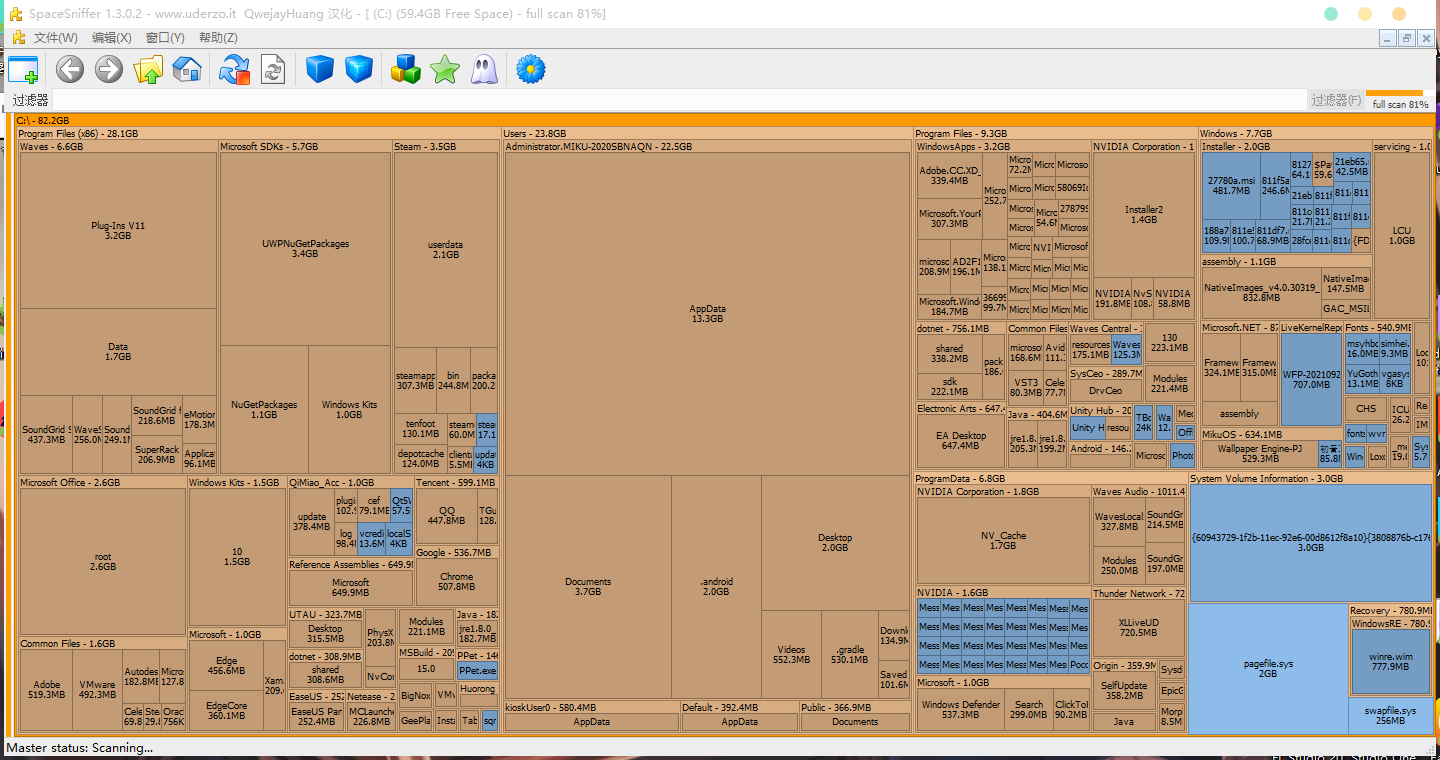
Task: Select the WFP-2021092 707.0MB block
Action: click(x=1311, y=379)
